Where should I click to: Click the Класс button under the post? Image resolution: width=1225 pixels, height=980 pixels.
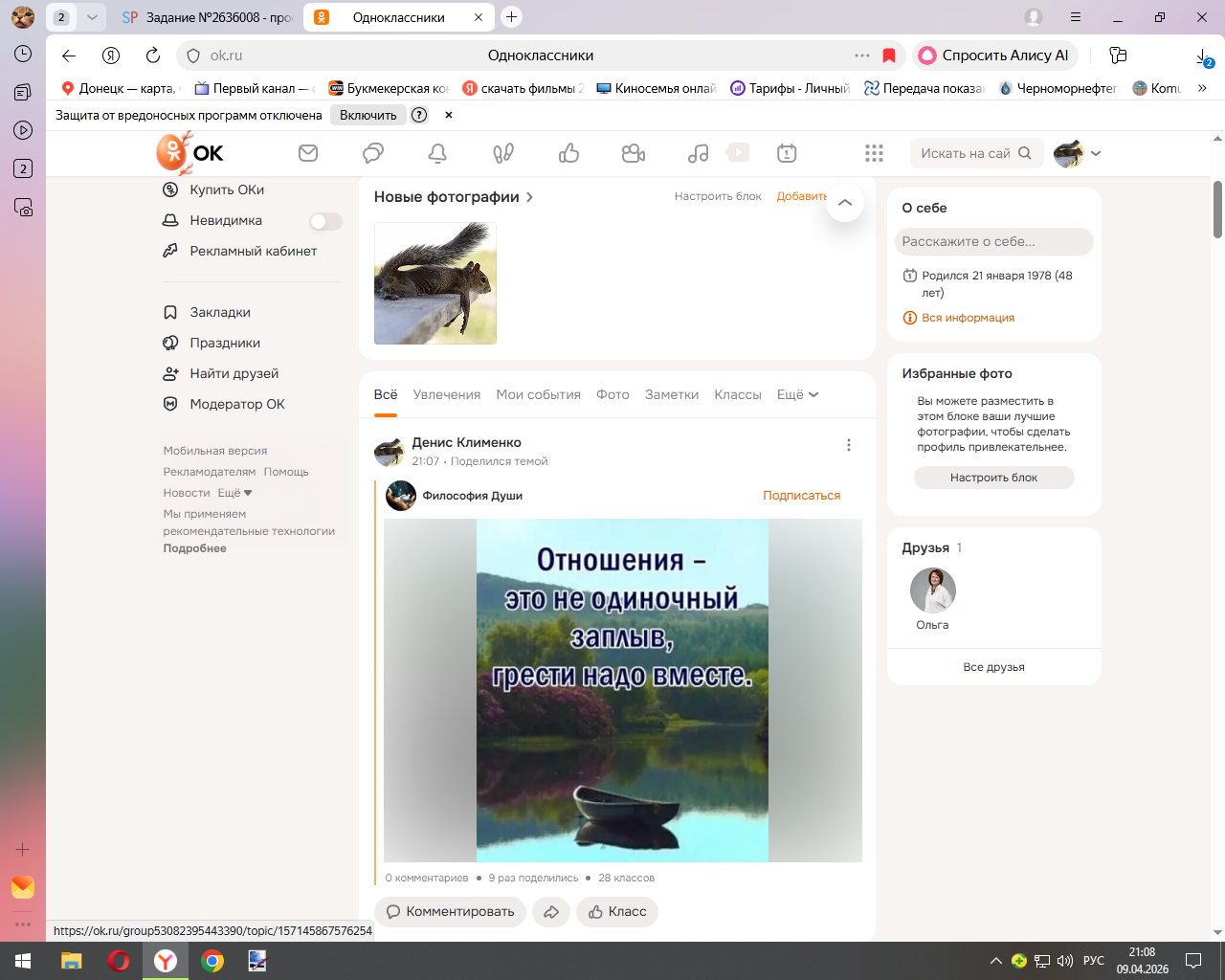(617, 912)
